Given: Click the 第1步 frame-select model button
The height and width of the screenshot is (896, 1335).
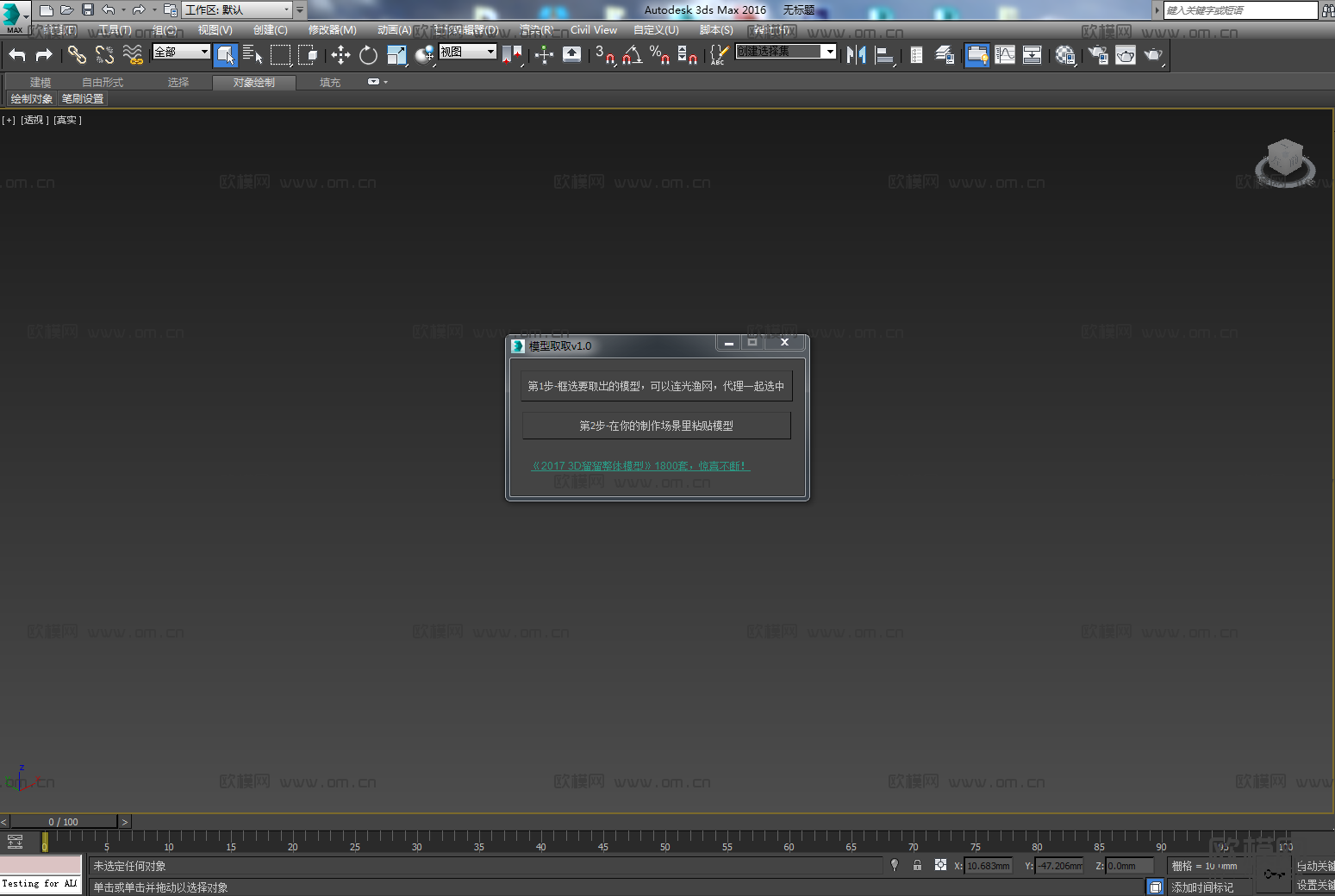Looking at the screenshot, I should pyautogui.click(x=656, y=386).
